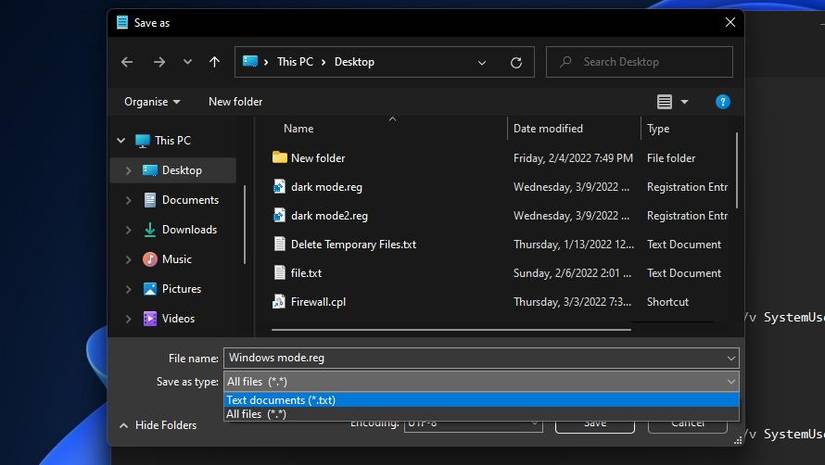Click the file list horizontal scrollbar
825x465 pixels.
pos(451,330)
